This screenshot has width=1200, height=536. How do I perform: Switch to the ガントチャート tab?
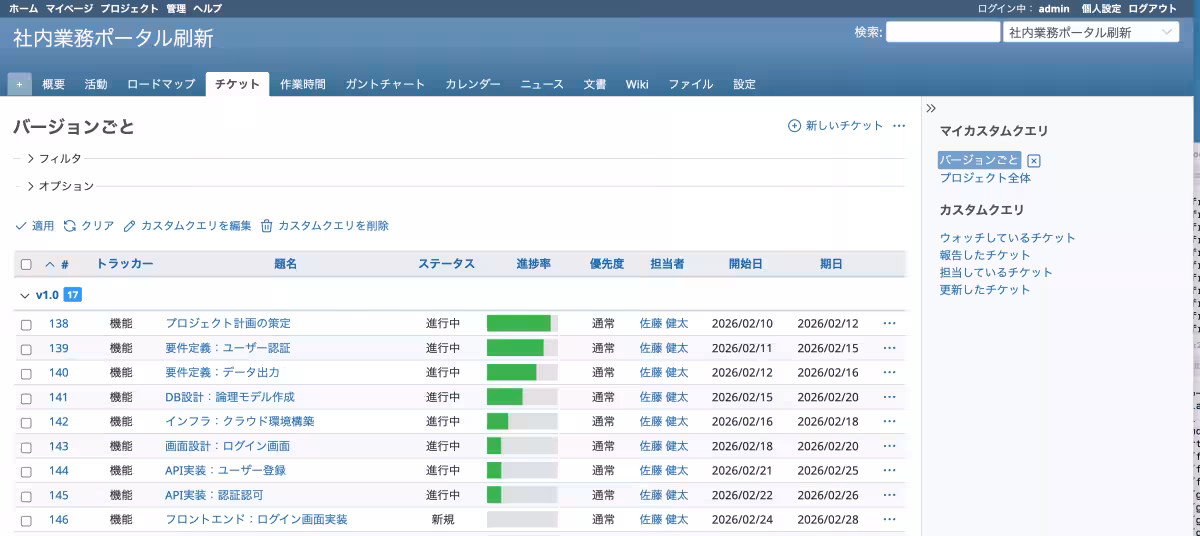pyautogui.click(x=385, y=85)
